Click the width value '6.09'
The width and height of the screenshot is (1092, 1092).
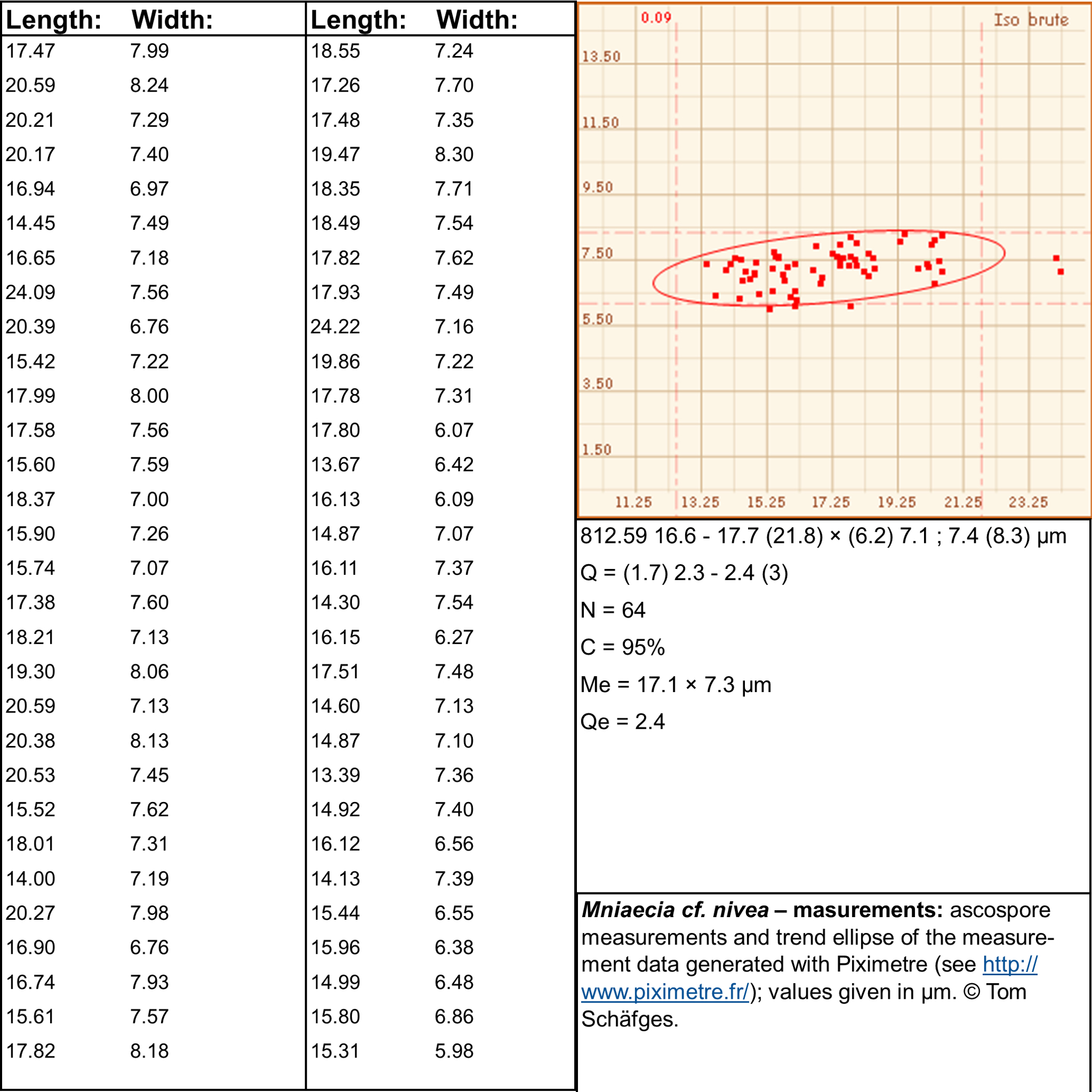(454, 500)
